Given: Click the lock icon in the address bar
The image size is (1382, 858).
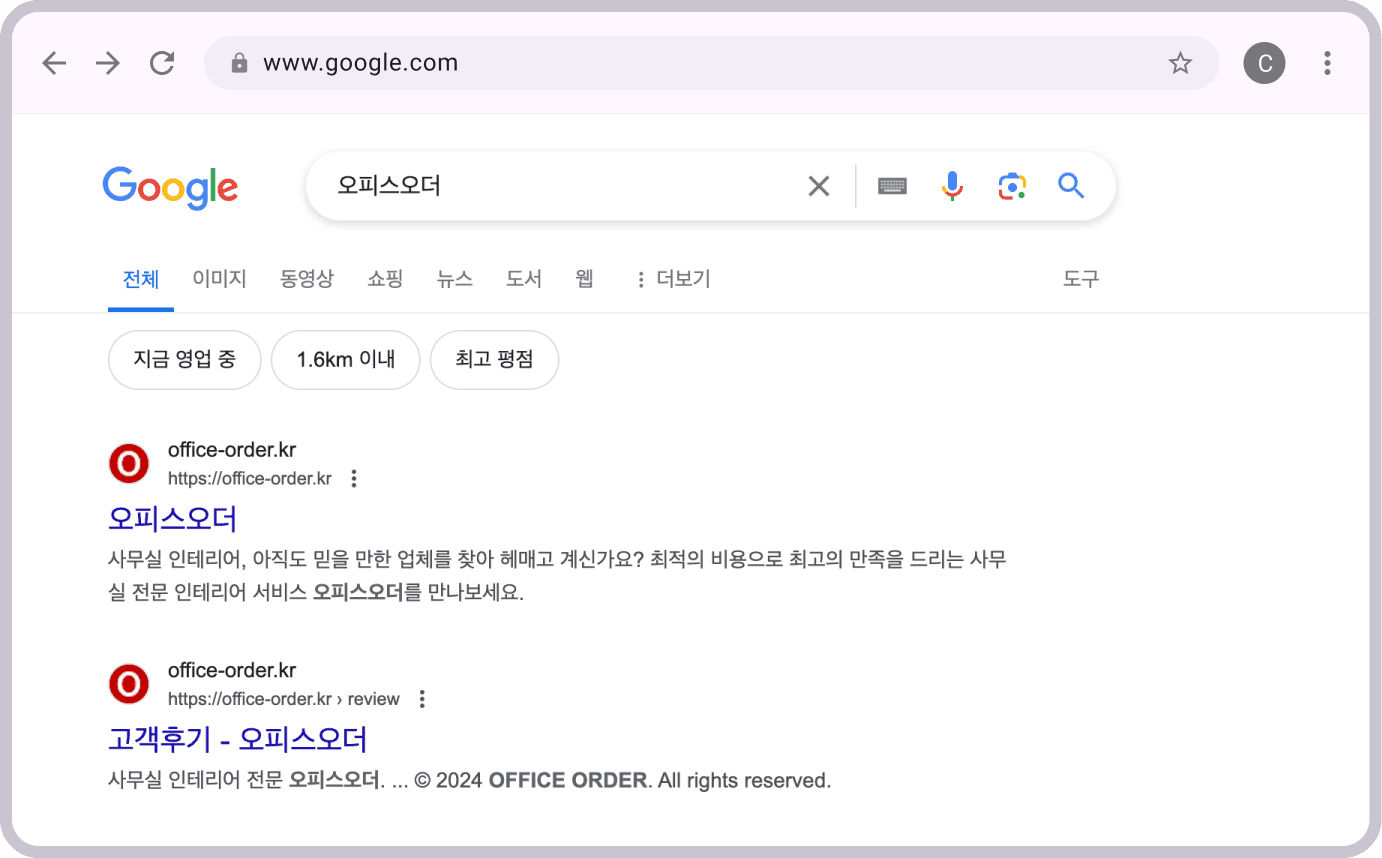Looking at the screenshot, I should pos(239,64).
